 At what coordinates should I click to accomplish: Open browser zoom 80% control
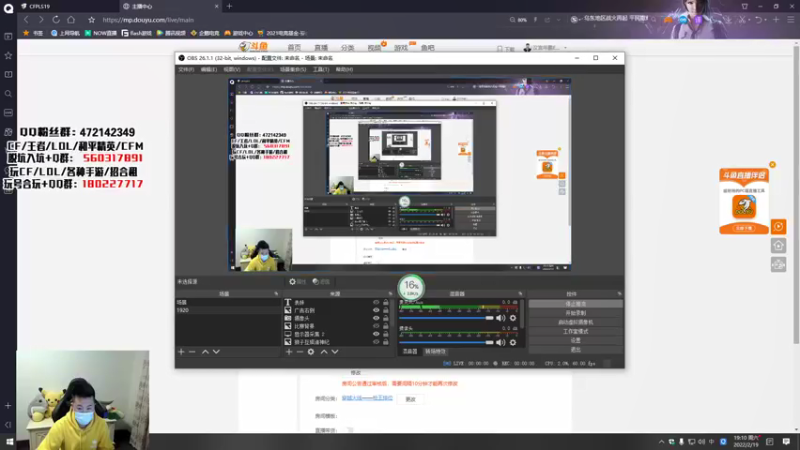pyautogui.click(x=518, y=20)
